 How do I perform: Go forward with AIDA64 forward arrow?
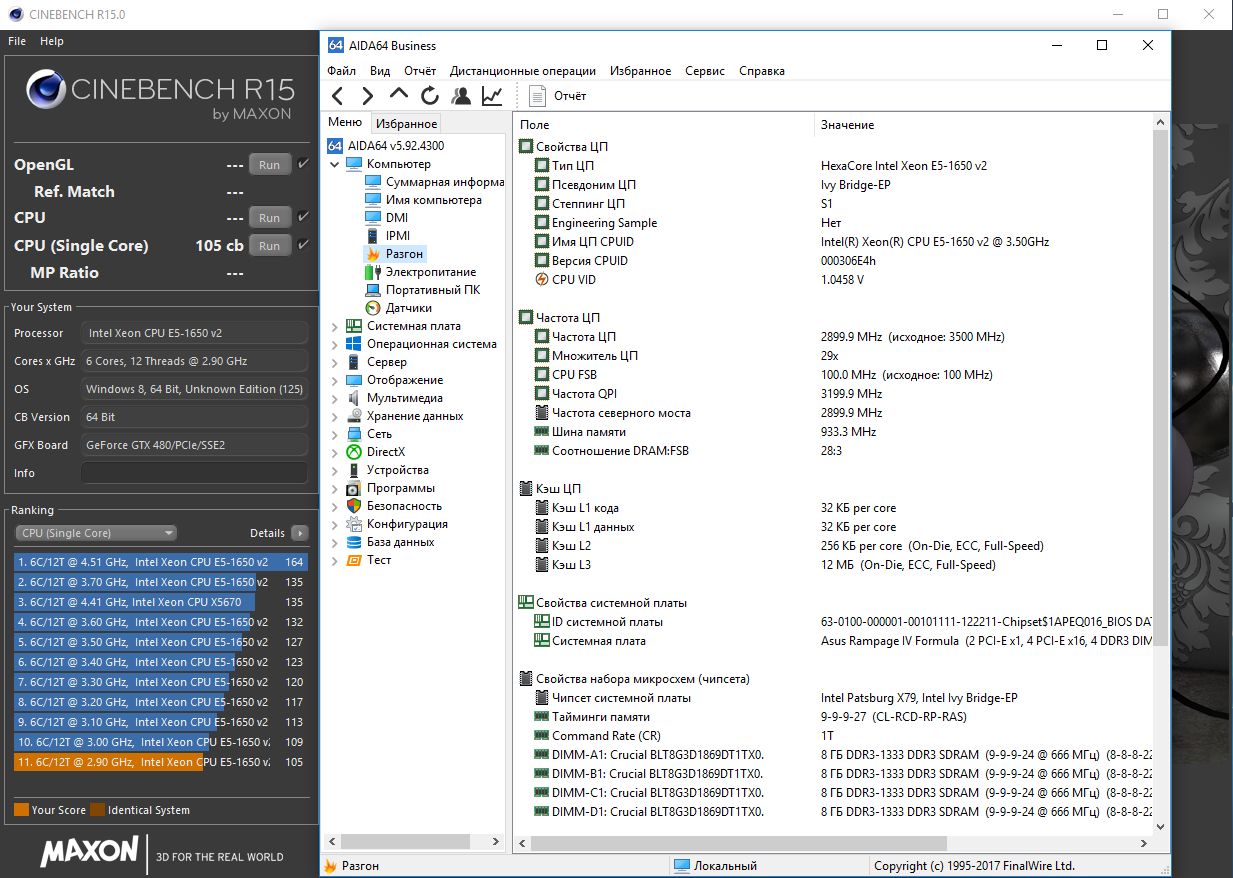tap(368, 96)
